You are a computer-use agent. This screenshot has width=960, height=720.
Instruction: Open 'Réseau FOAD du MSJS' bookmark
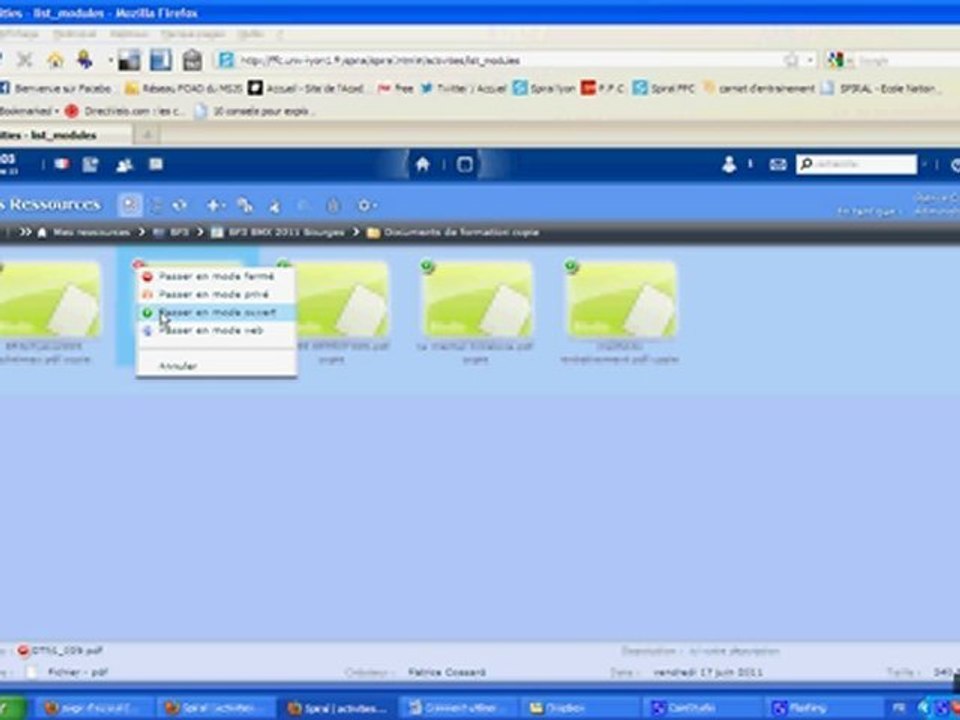click(x=184, y=89)
